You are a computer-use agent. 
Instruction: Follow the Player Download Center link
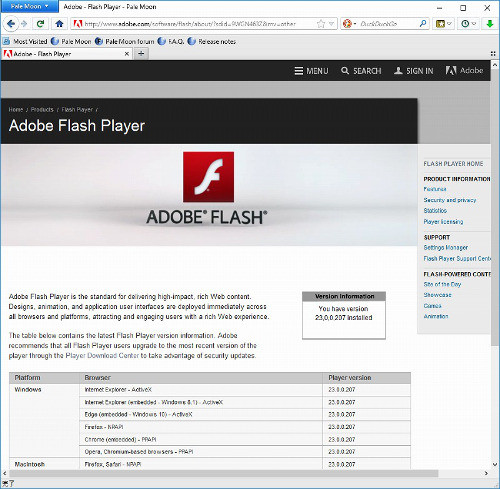pyautogui.click(x=102, y=356)
